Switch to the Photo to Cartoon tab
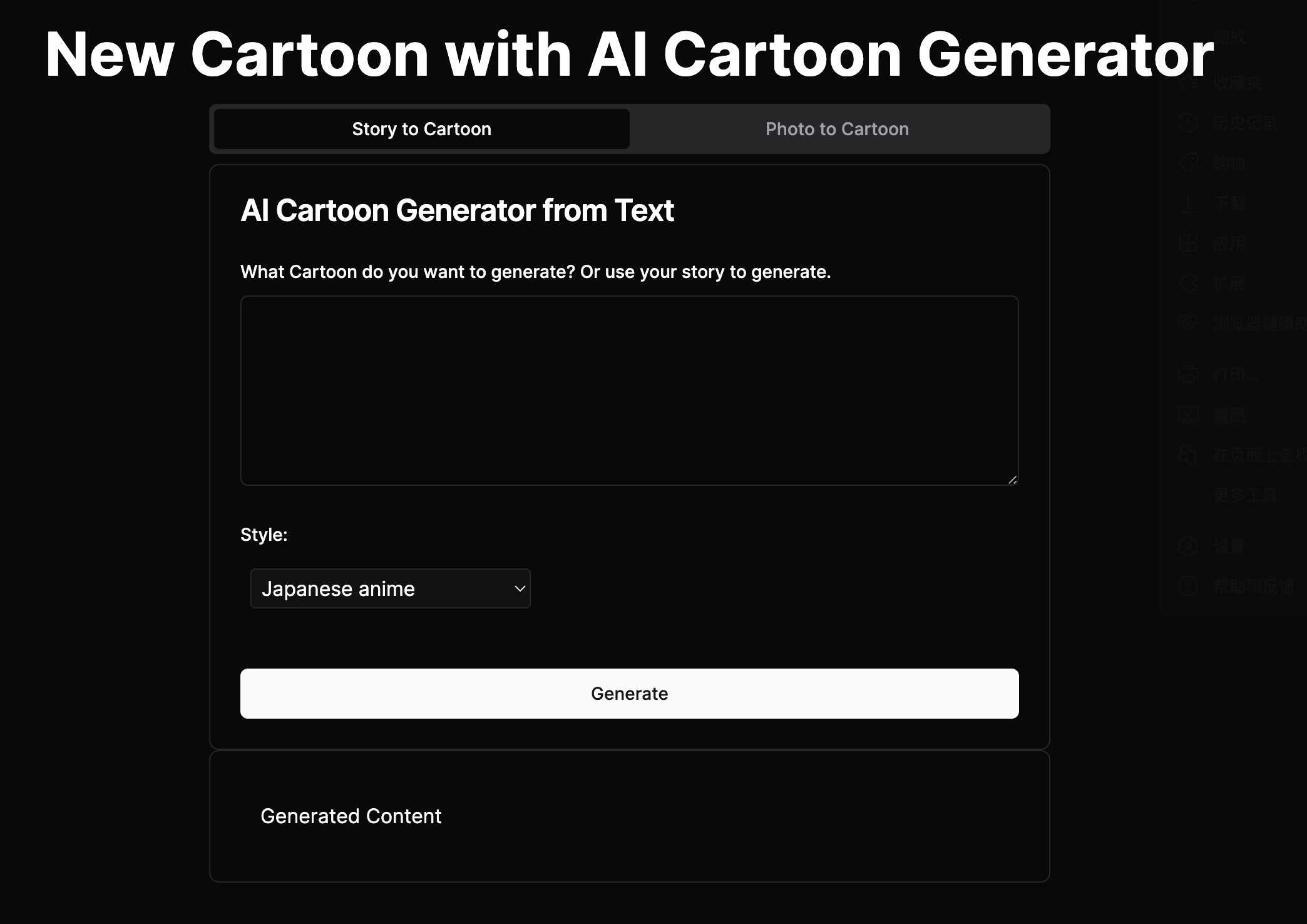 click(837, 129)
